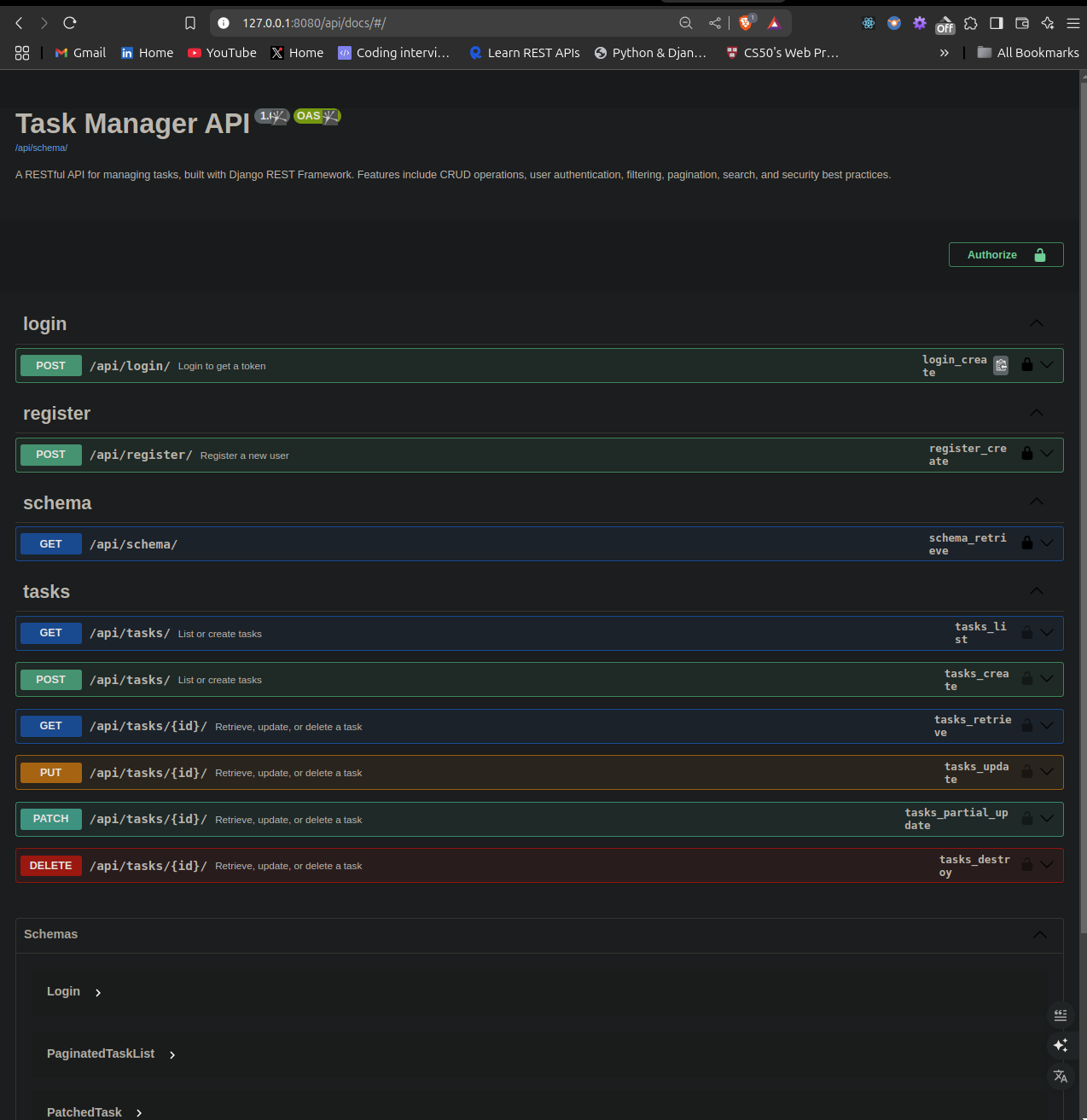The width and height of the screenshot is (1087, 1120).
Task: Click the floating reader lines icon at right
Action: pos(1061,1015)
